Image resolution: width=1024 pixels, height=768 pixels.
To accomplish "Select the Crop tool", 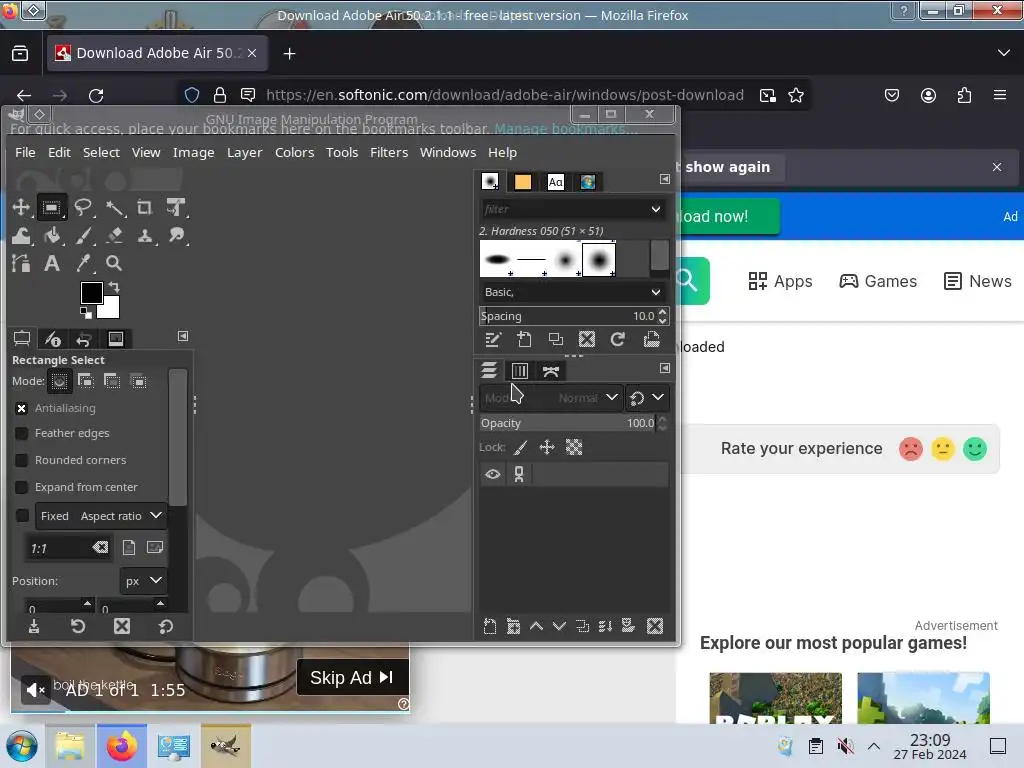I will click(x=144, y=208).
